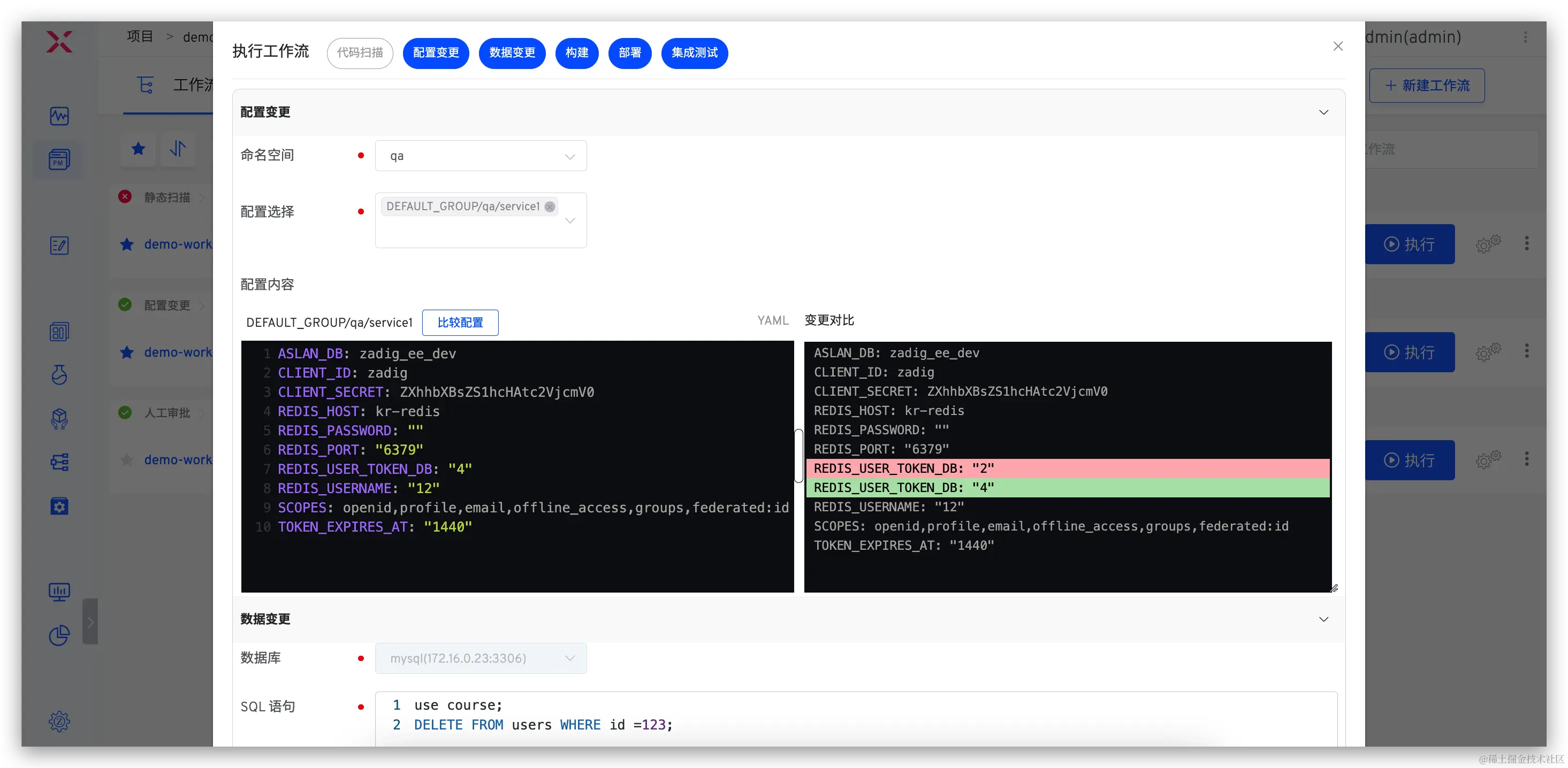Click the 比较配置 button

click(460, 322)
